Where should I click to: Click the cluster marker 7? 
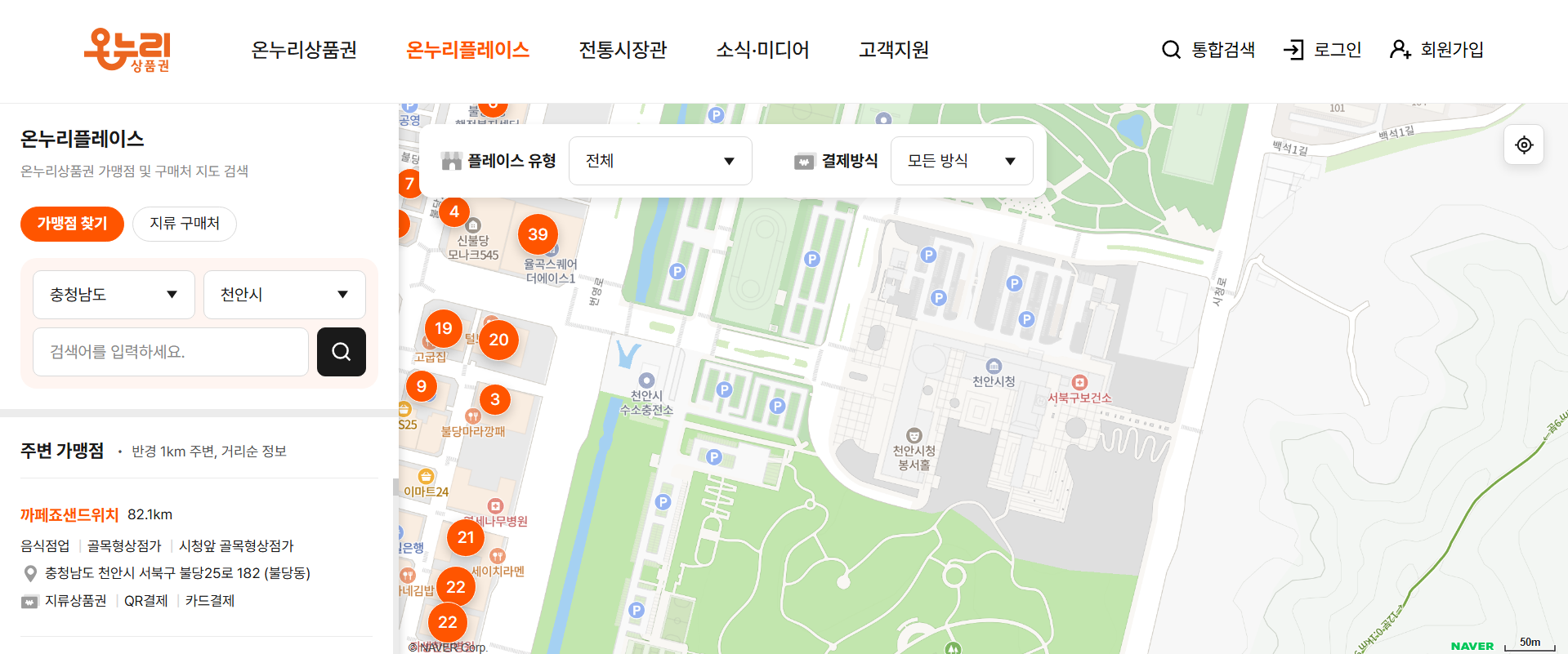click(410, 183)
